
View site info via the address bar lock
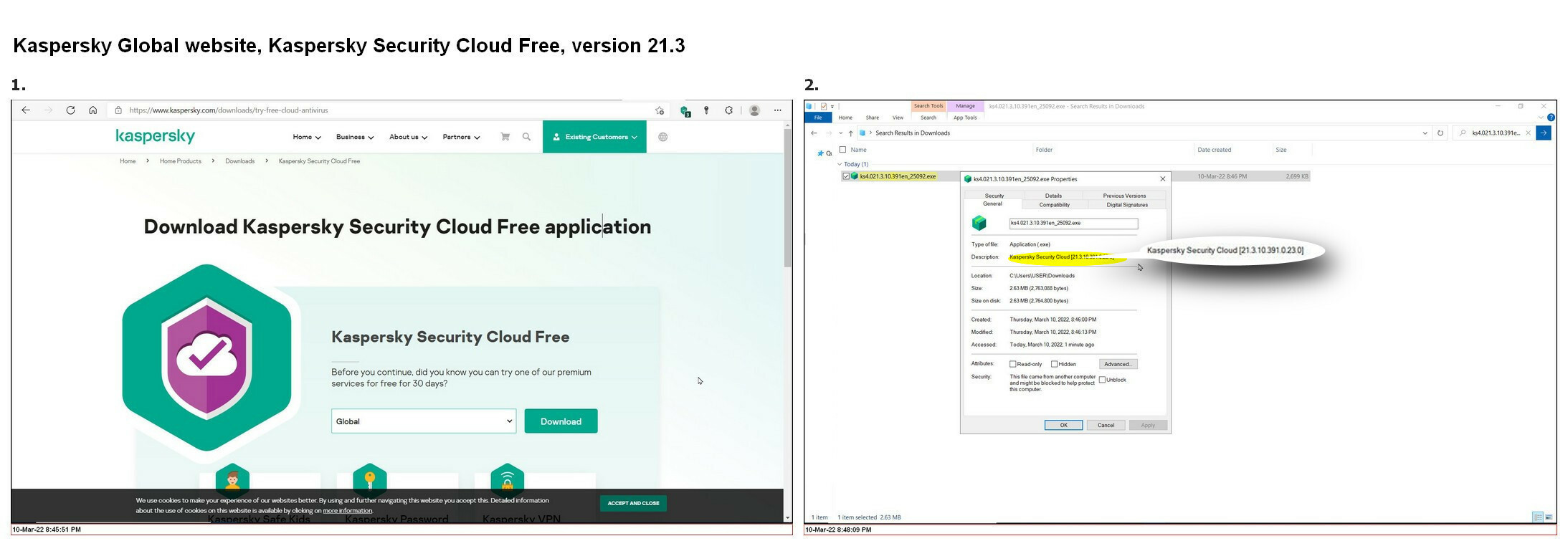(x=118, y=110)
